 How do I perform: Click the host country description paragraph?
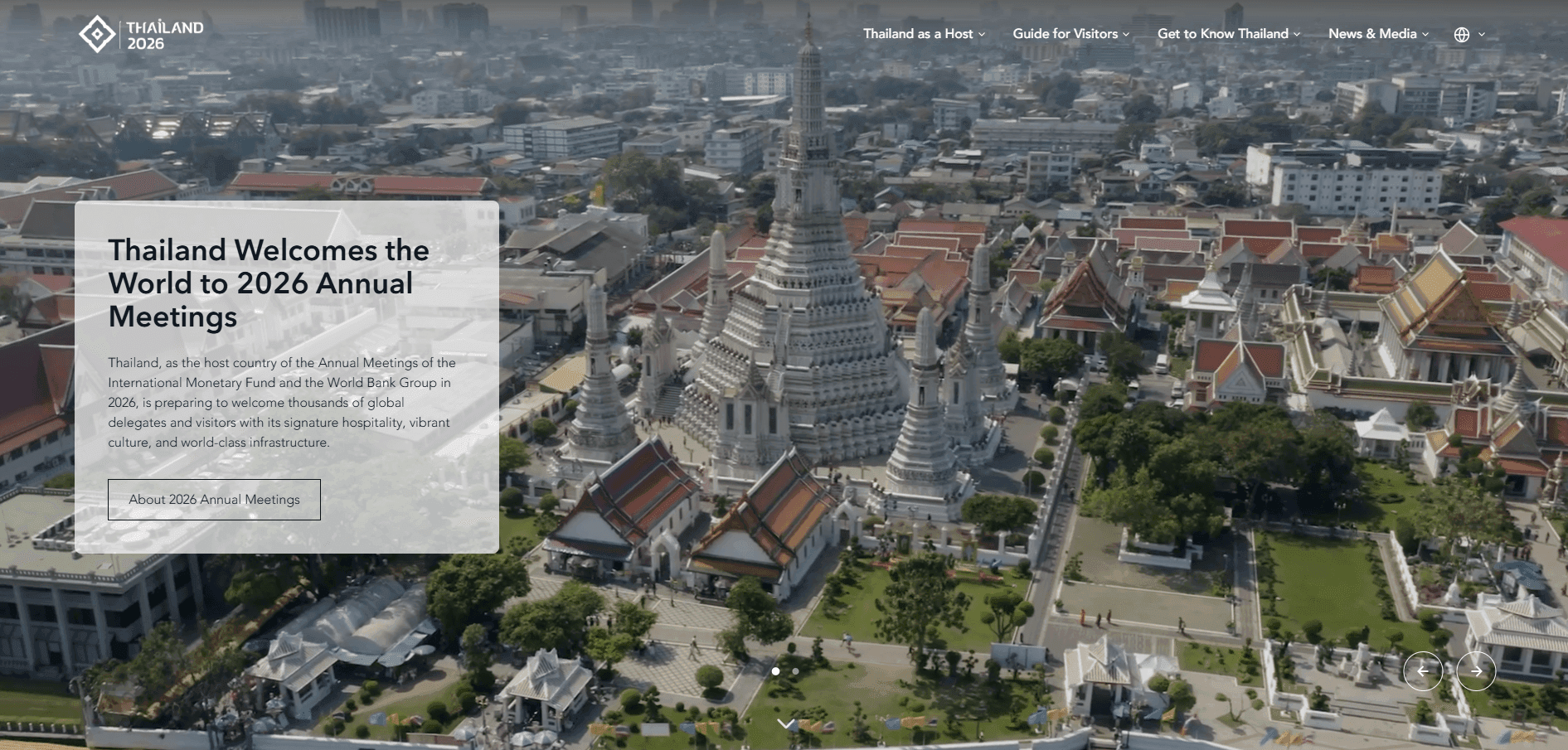282,403
